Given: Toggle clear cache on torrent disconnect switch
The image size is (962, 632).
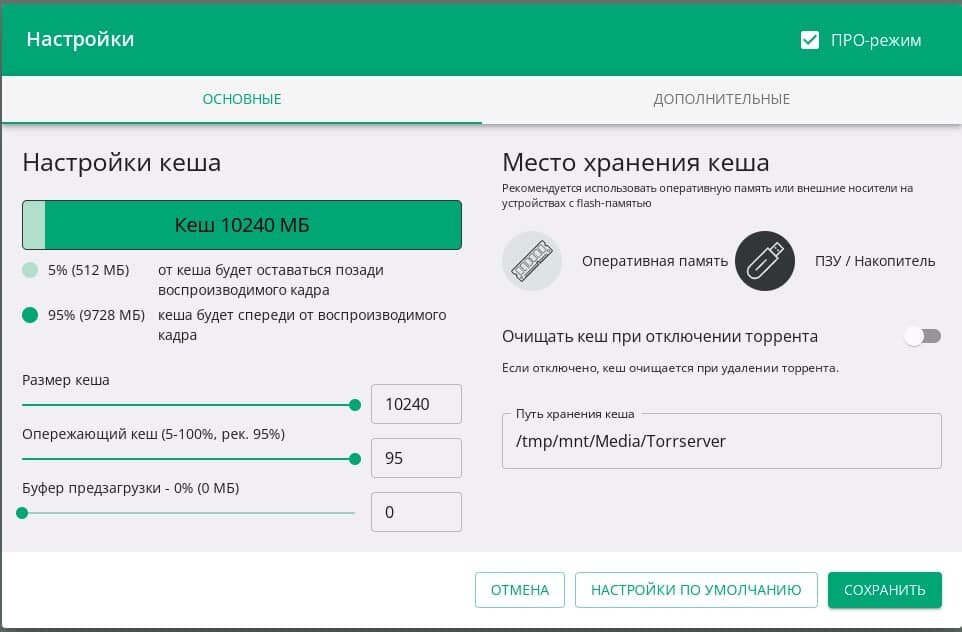Looking at the screenshot, I should [x=922, y=337].
